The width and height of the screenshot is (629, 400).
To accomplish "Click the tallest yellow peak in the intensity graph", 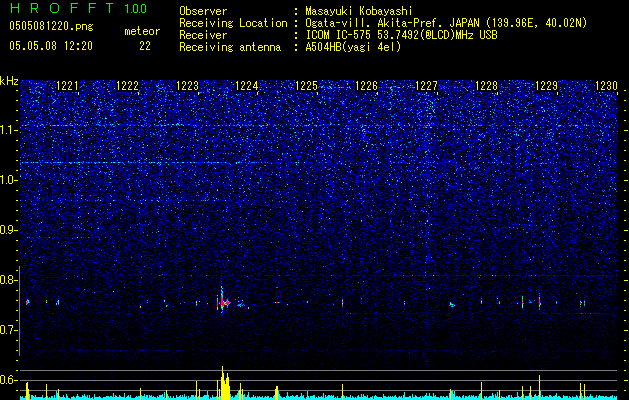I will pos(223,382).
